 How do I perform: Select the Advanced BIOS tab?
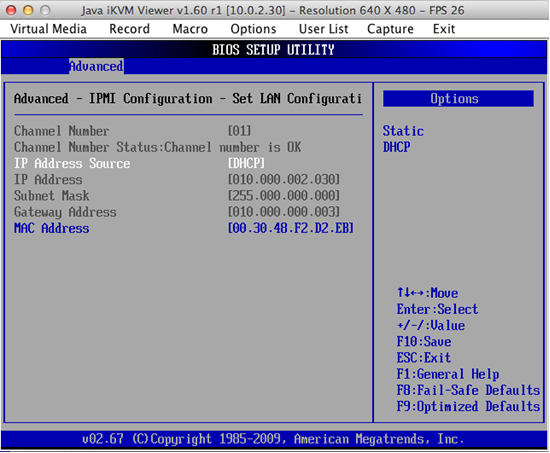pyautogui.click(x=96, y=66)
